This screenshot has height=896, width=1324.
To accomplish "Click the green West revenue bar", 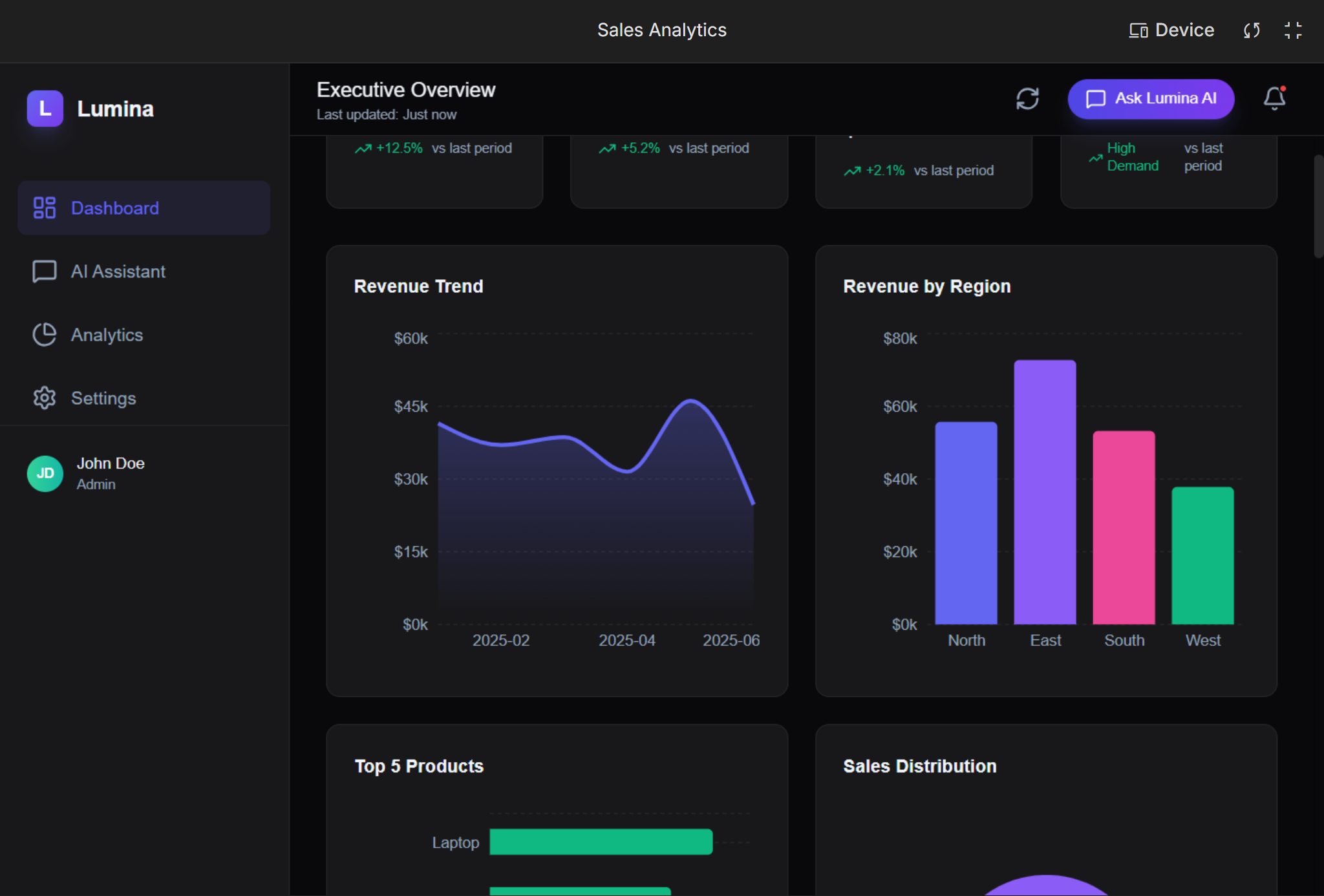I will pos(1202,556).
